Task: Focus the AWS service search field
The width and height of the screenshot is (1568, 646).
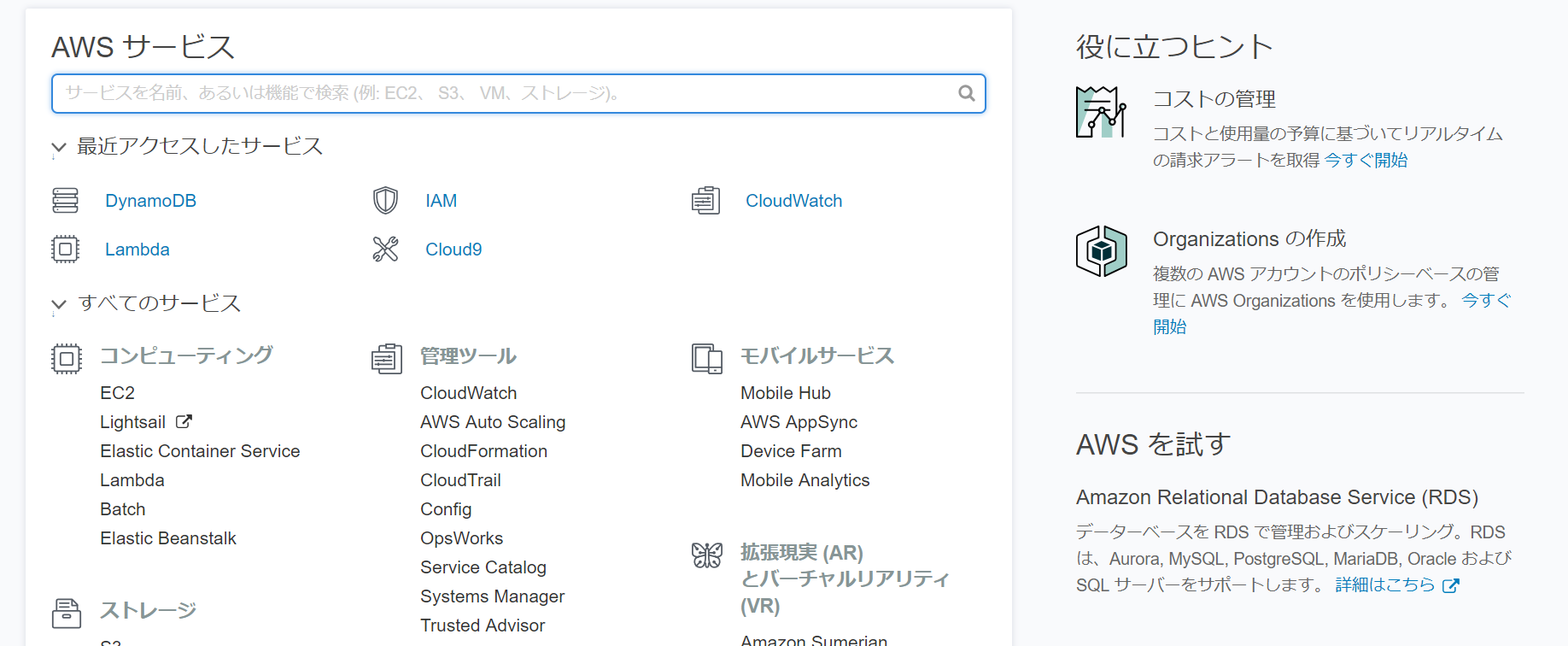Action: [x=518, y=93]
